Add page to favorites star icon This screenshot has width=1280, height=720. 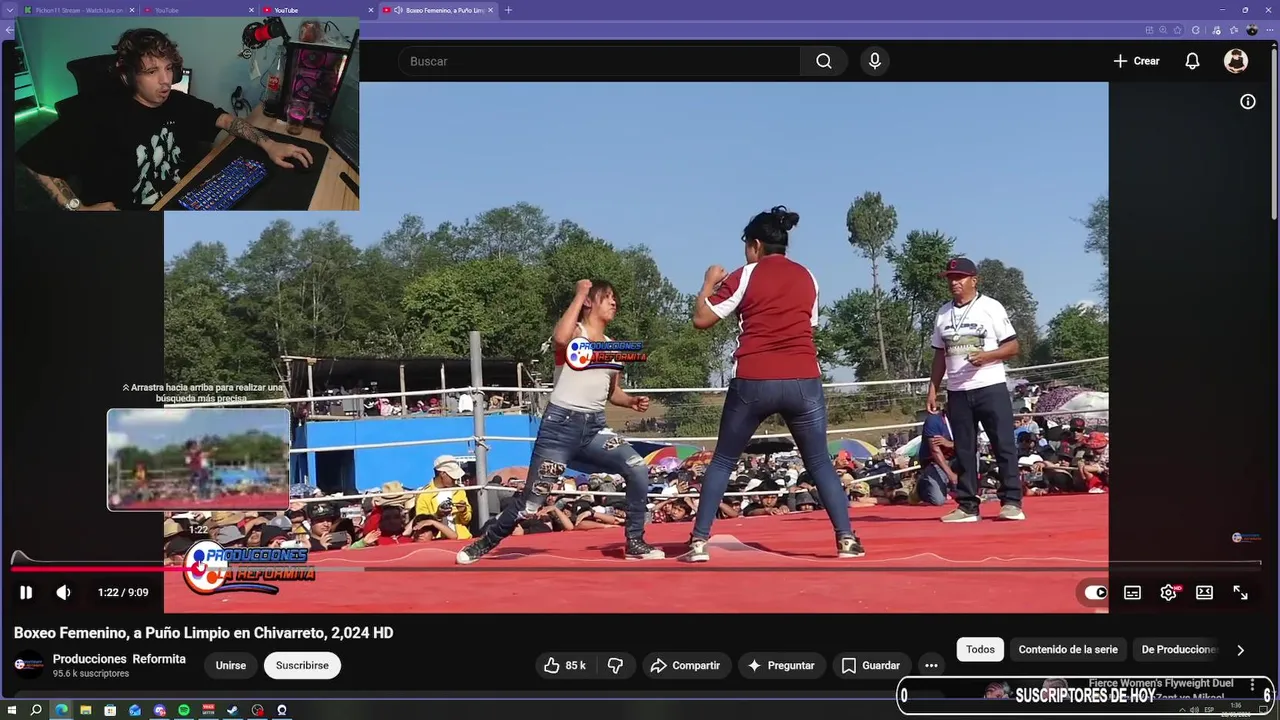[1177, 30]
